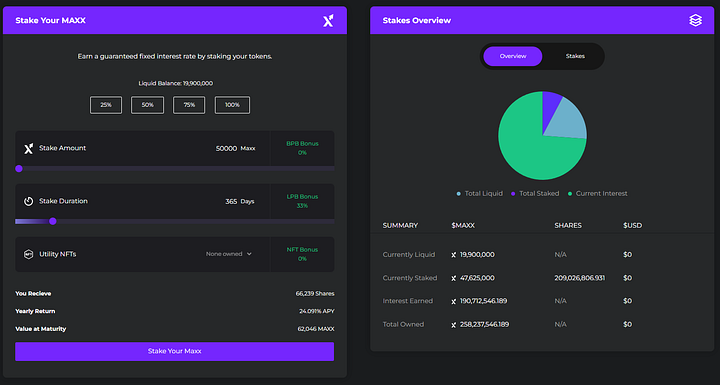This screenshot has width=720, height=385.
Task: Click the MAXX icon next to 47,625,000
Action: tap(454, 278)
